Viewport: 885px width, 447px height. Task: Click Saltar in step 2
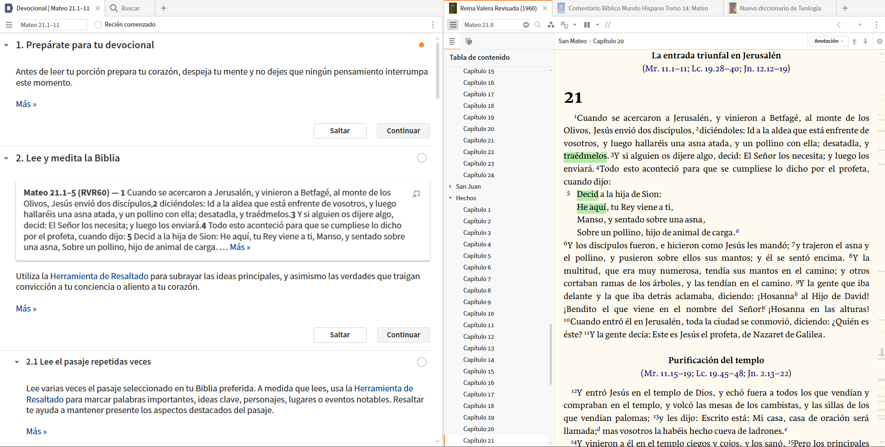point(340,335)
